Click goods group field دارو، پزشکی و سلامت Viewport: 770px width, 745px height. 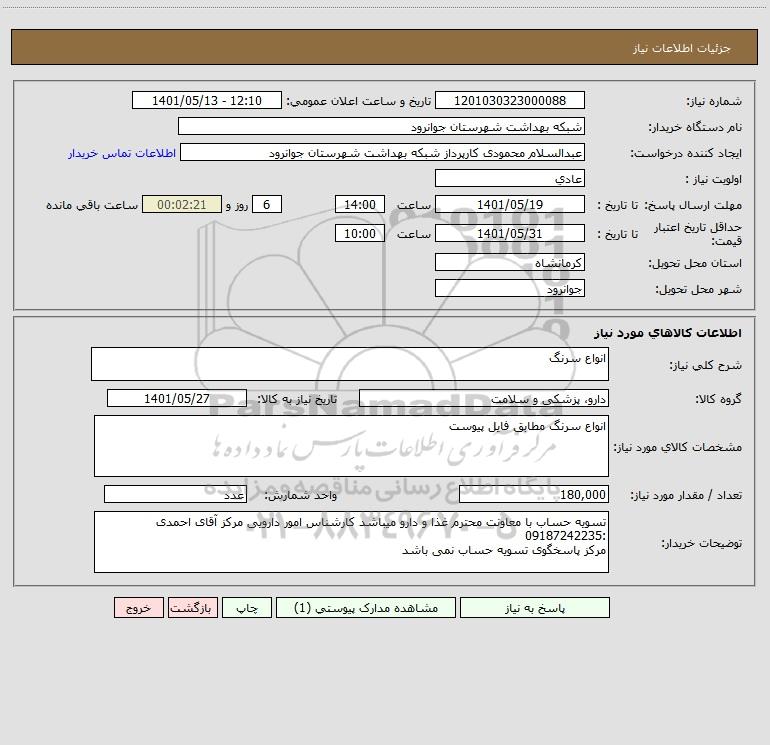click(x=484, y=398)
